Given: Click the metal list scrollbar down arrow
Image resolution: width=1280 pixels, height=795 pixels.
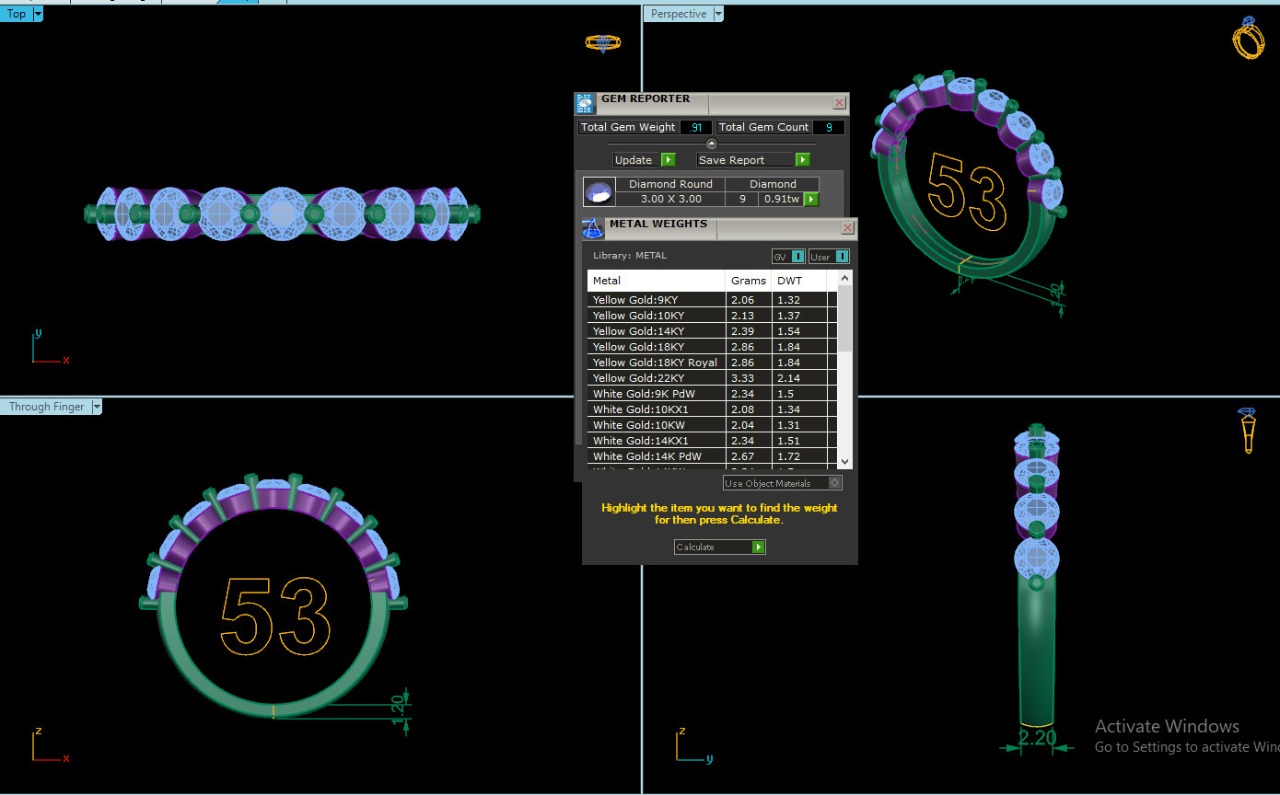Looking at the screenshot, I should (845, 461).
